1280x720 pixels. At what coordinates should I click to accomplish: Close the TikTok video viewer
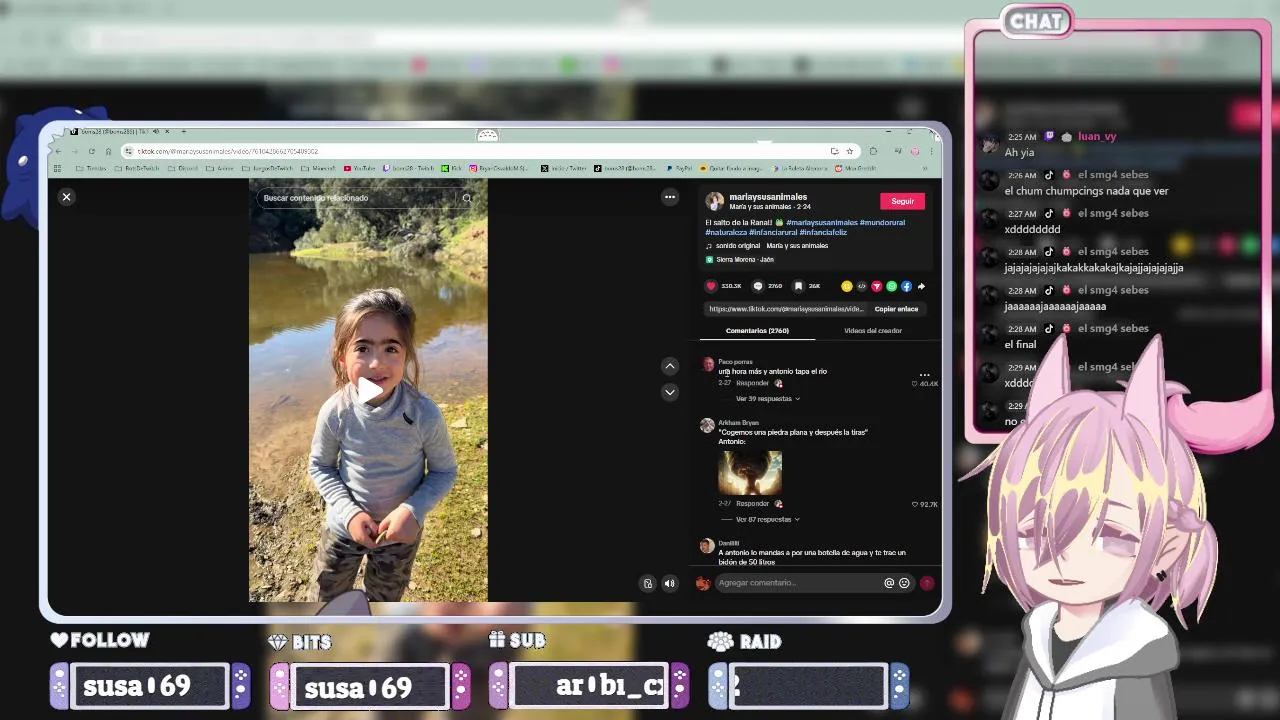coord(67,197)
